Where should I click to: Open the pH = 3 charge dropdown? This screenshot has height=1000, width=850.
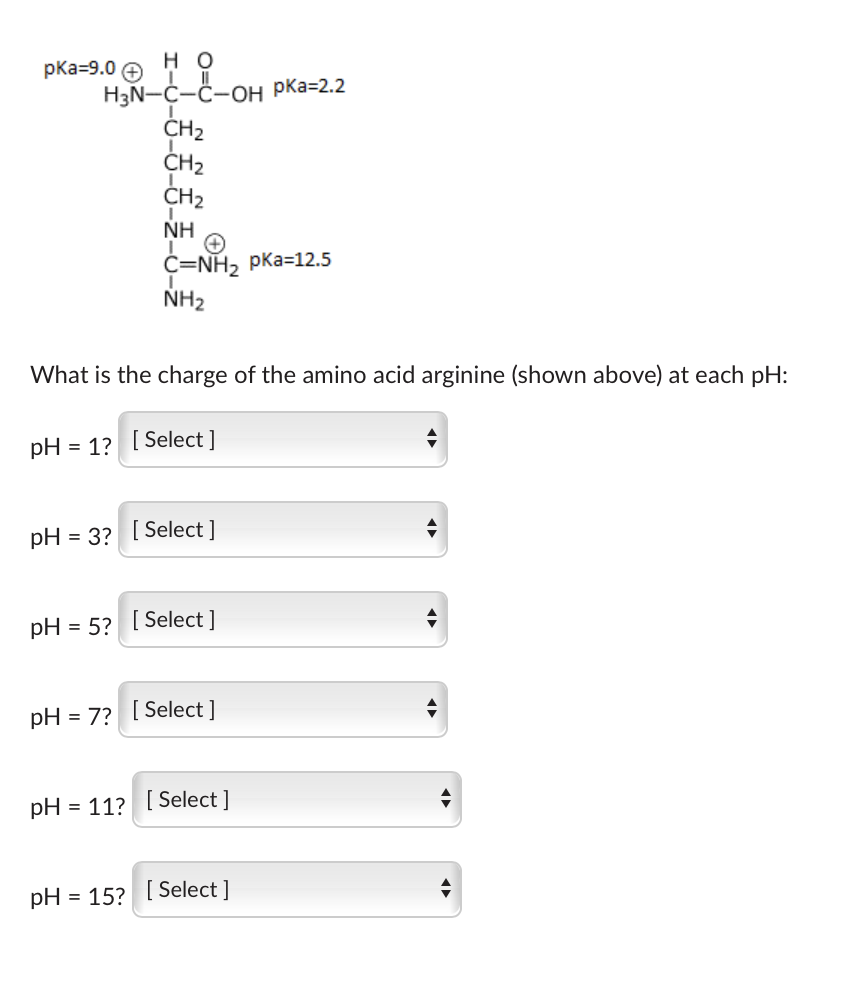tap(282, 528)
